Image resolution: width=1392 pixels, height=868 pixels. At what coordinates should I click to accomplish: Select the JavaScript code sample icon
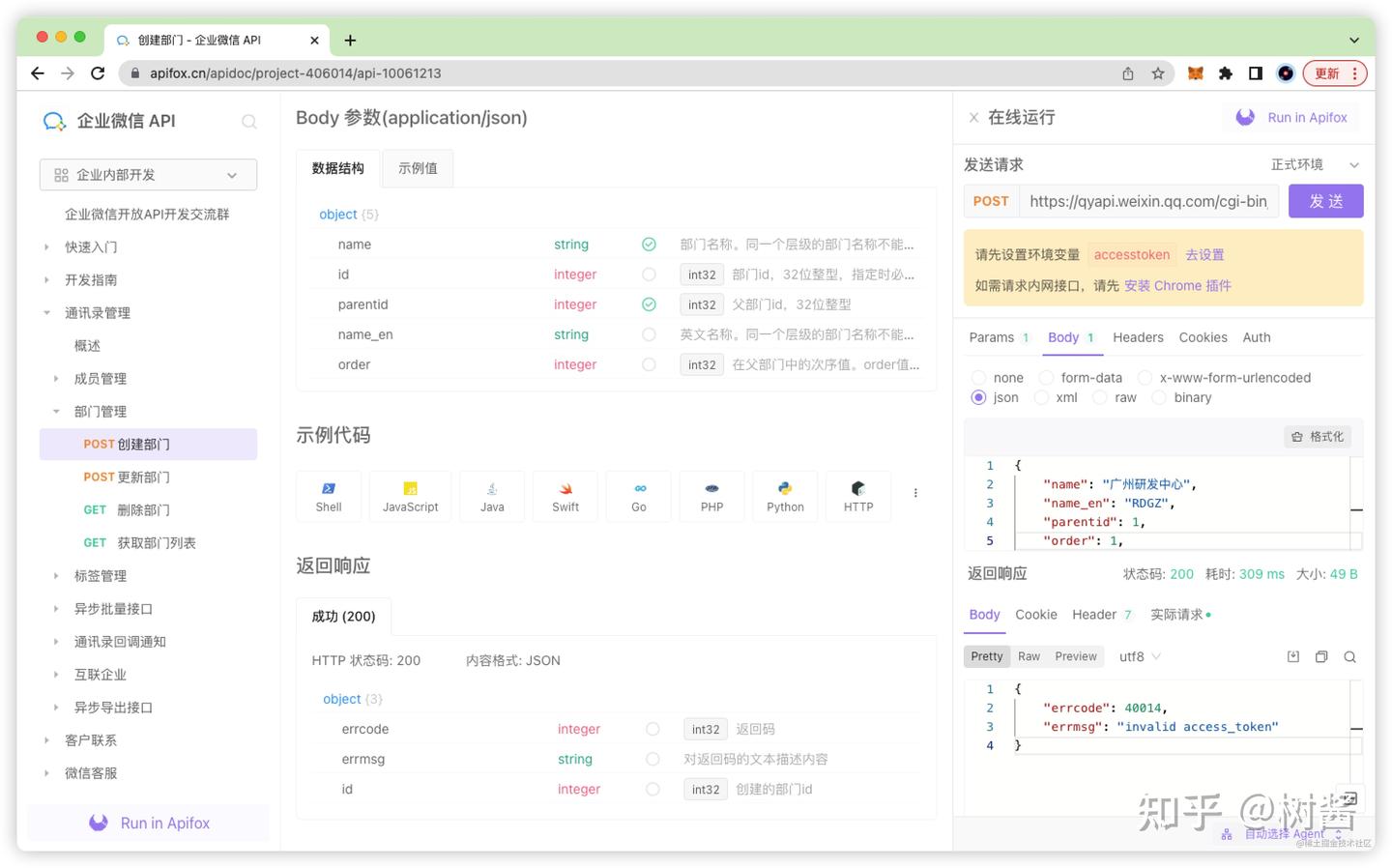(410, 496)
